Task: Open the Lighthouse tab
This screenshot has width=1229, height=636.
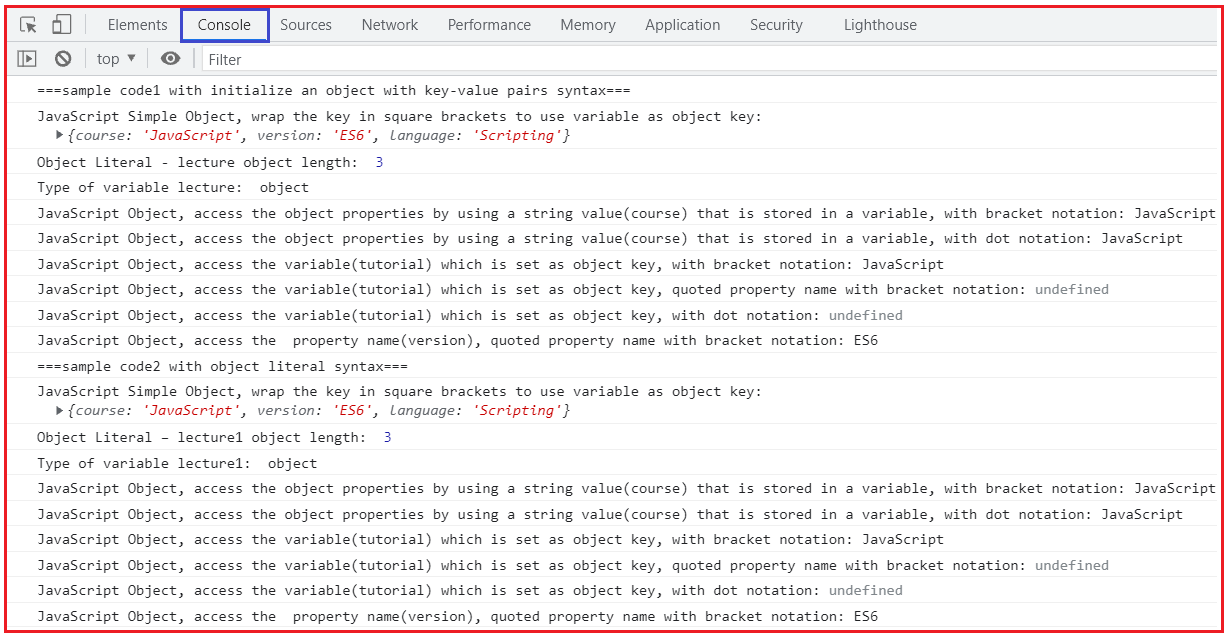Action: [880, 25]
